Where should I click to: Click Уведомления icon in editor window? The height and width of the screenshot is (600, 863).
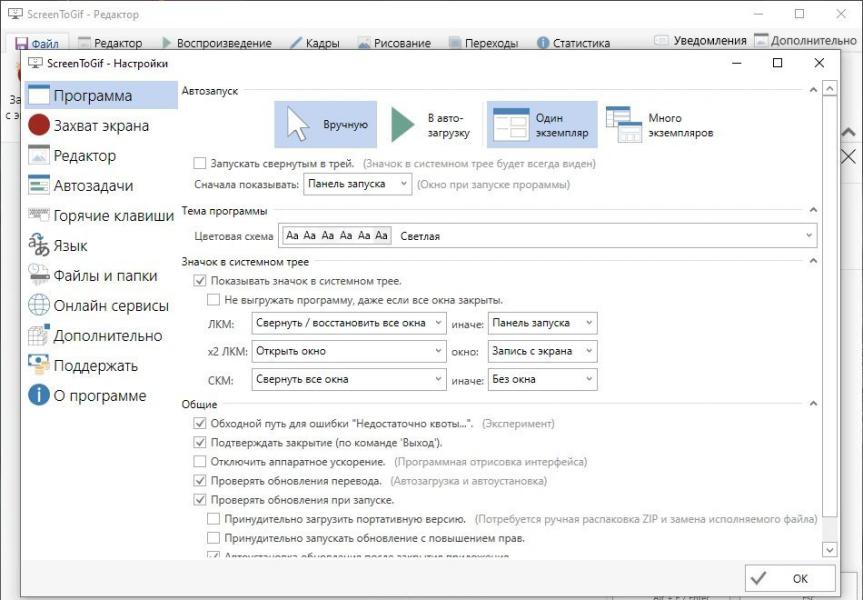click(661, 40)
